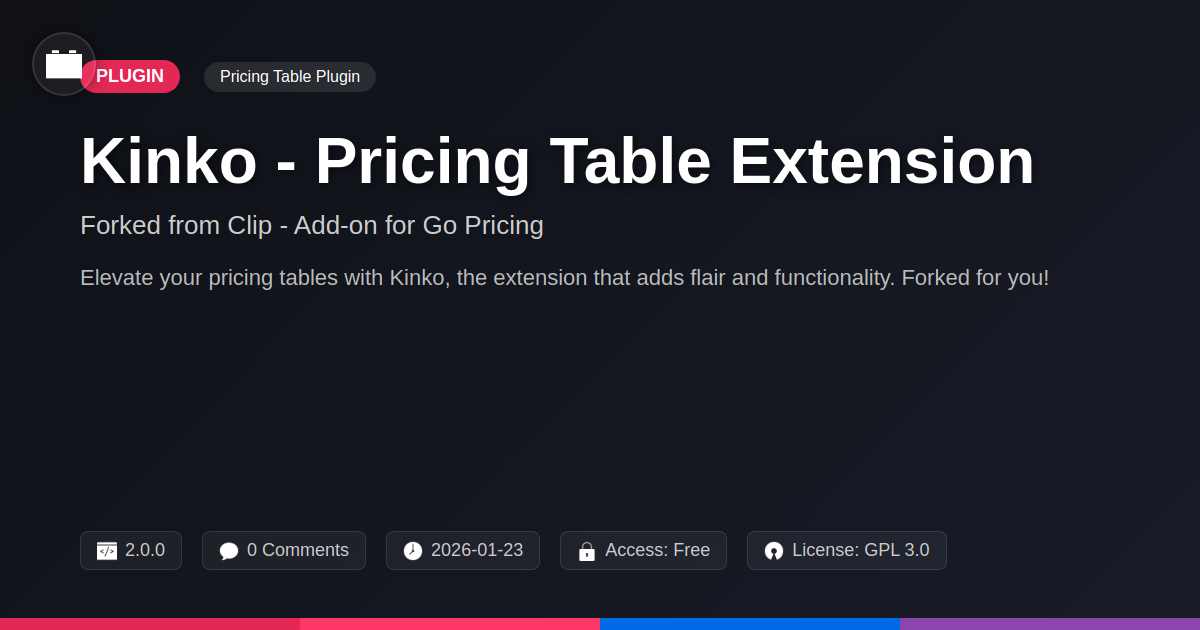Click the blue segment of the bottom color bar

(750, 624)
